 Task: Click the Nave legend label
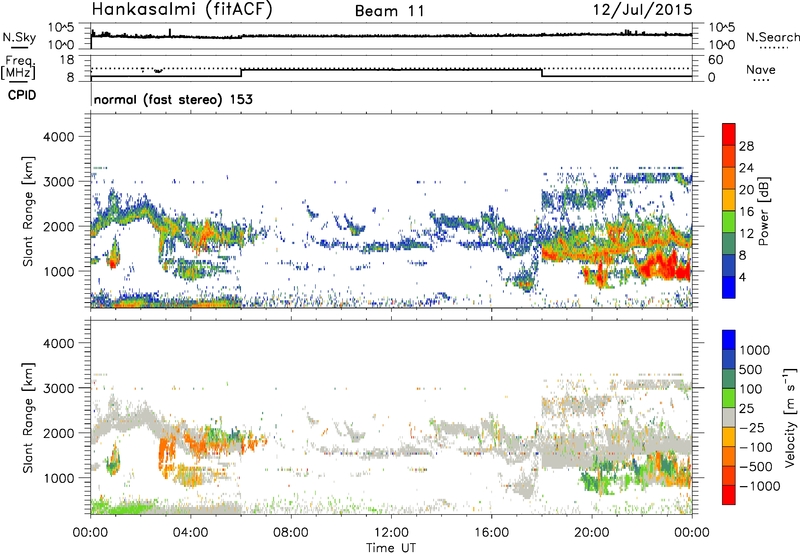[x=760, y=69]
